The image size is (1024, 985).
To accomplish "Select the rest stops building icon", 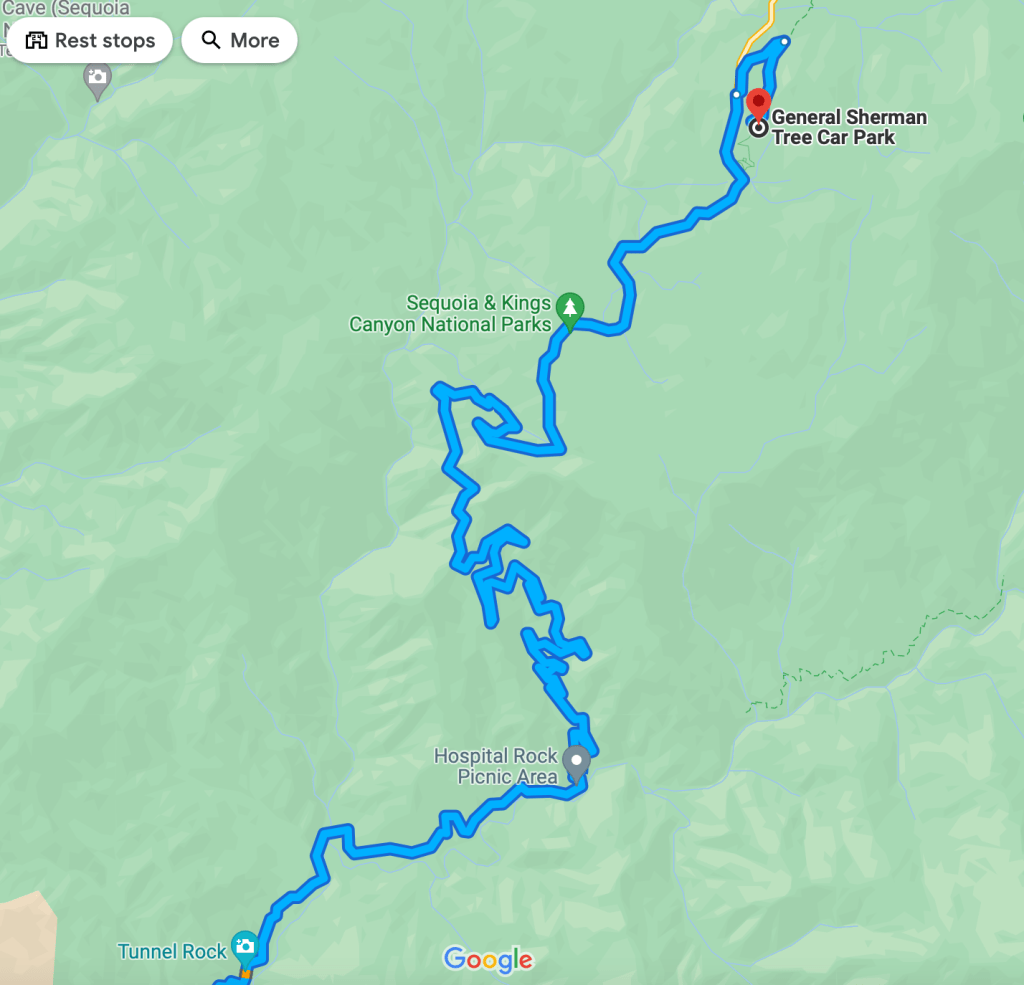I will pyautogui.click(x=37, y=40).
